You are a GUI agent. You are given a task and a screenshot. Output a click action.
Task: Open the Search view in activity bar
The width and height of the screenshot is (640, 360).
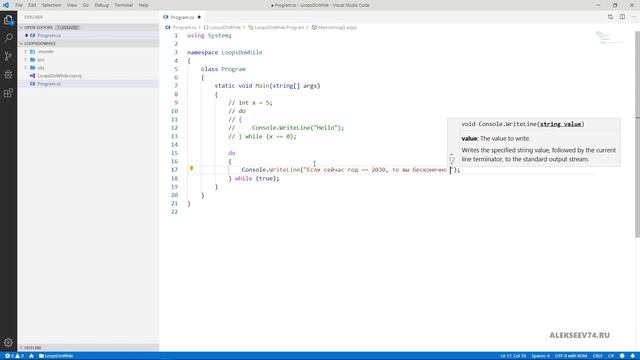tap(8, 38)
